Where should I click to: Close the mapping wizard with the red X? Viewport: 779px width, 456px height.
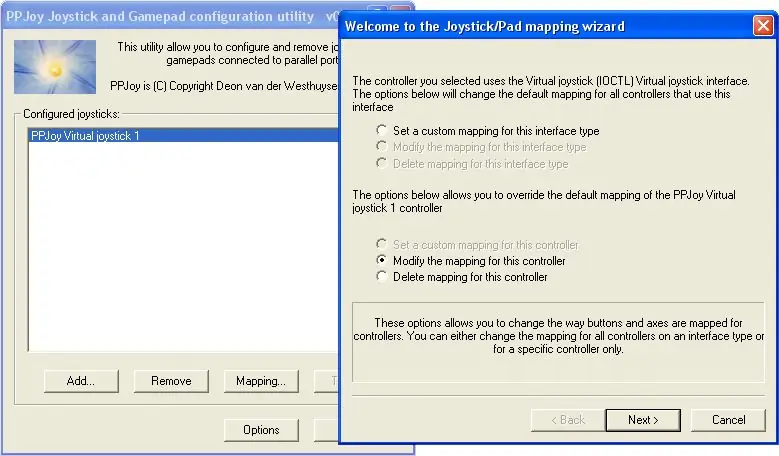[763, 25]
